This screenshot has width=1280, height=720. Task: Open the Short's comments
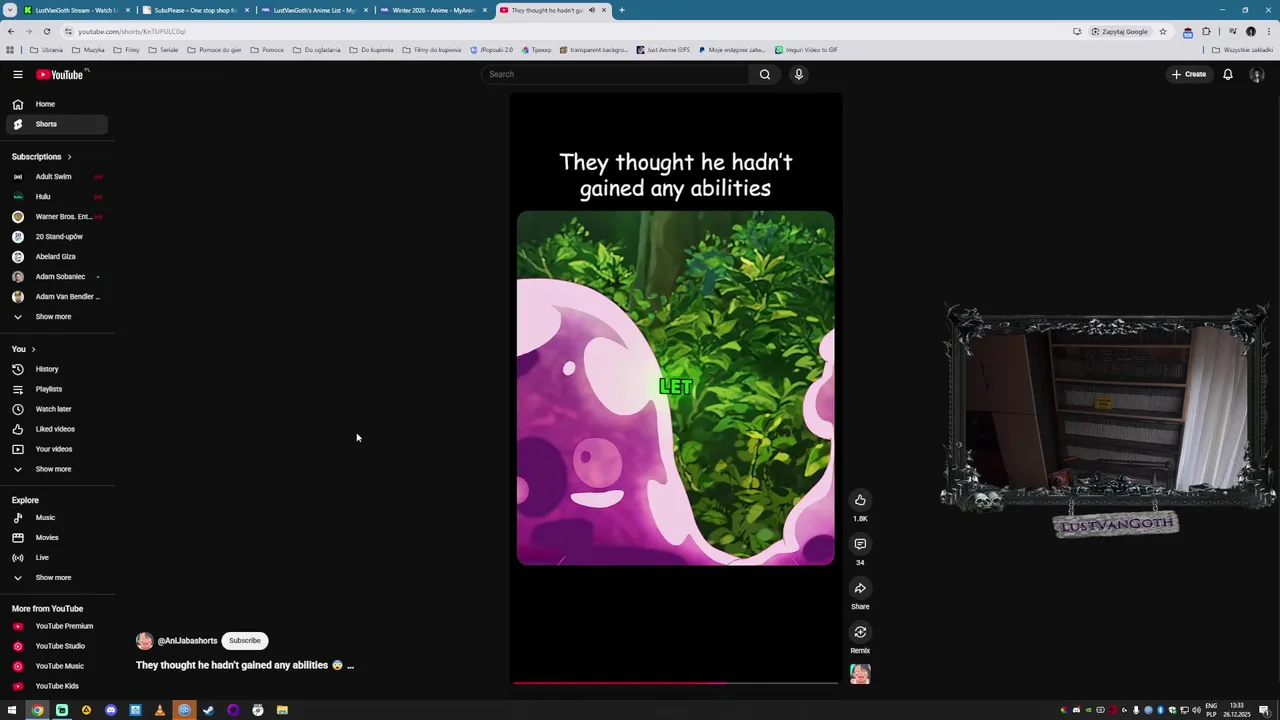[x=860, y=544]
